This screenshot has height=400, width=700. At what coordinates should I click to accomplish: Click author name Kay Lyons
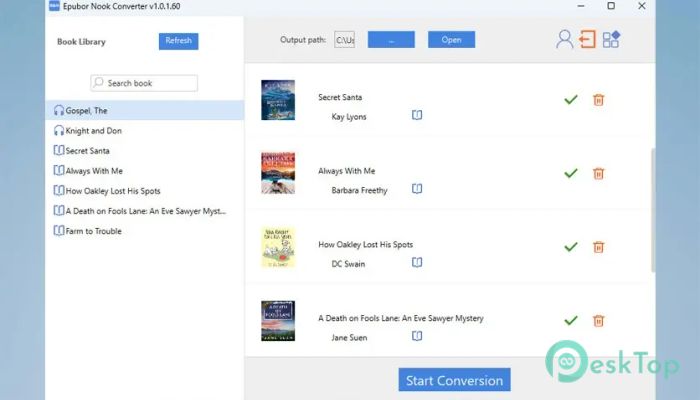[349, 117]
